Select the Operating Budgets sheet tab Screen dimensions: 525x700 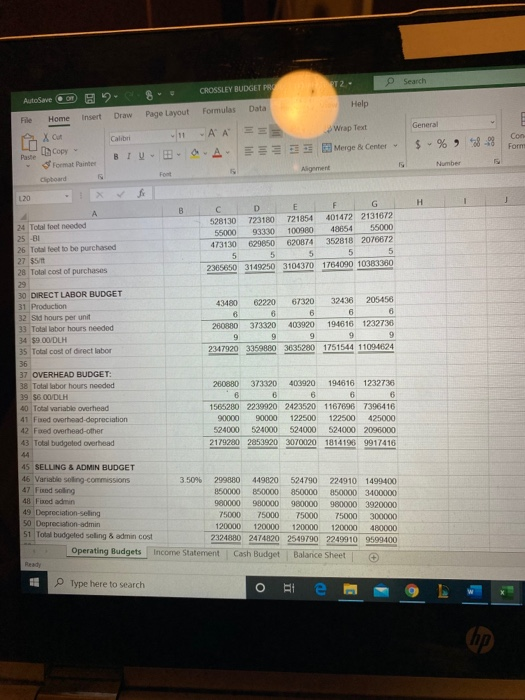[x=106, y=551]
